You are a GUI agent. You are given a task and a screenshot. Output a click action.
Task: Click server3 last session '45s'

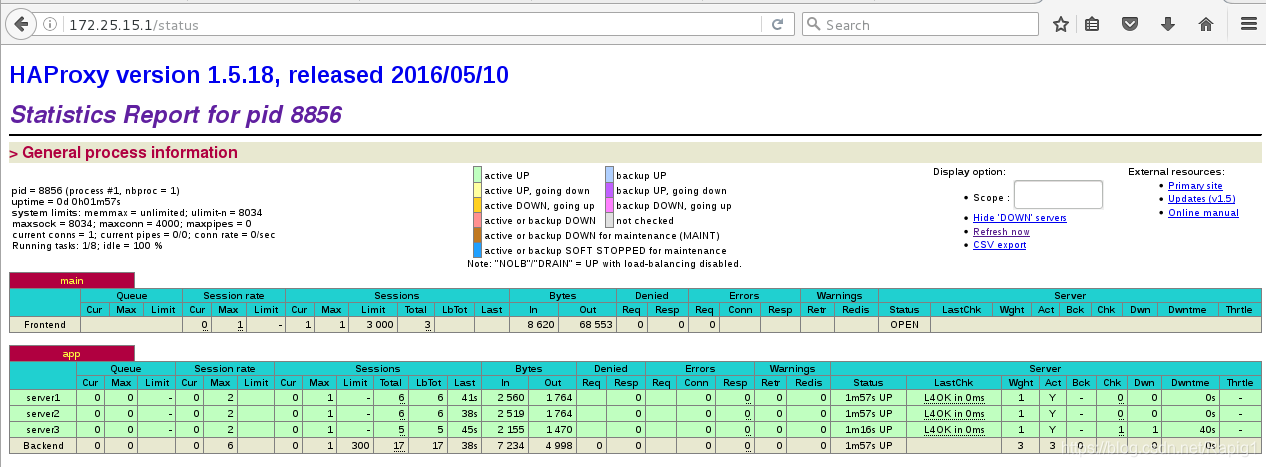pyautogui.click(x=469, y=428)
